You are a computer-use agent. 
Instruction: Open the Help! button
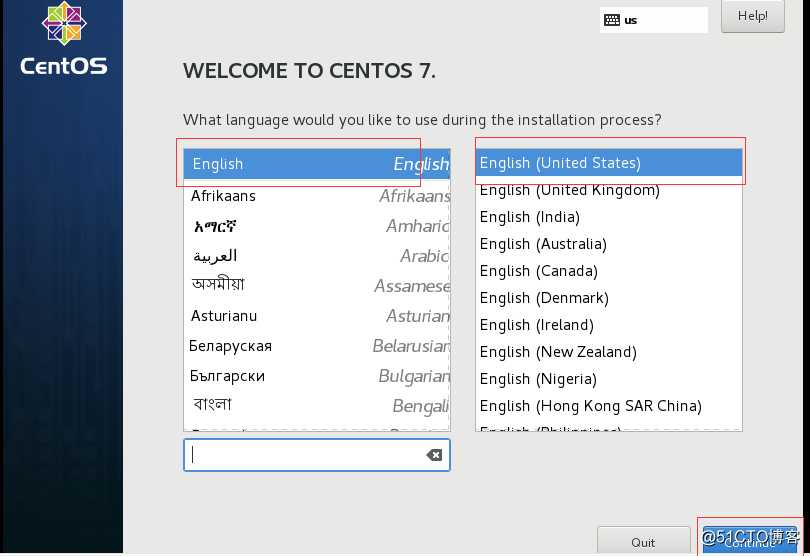click(753, 16)
